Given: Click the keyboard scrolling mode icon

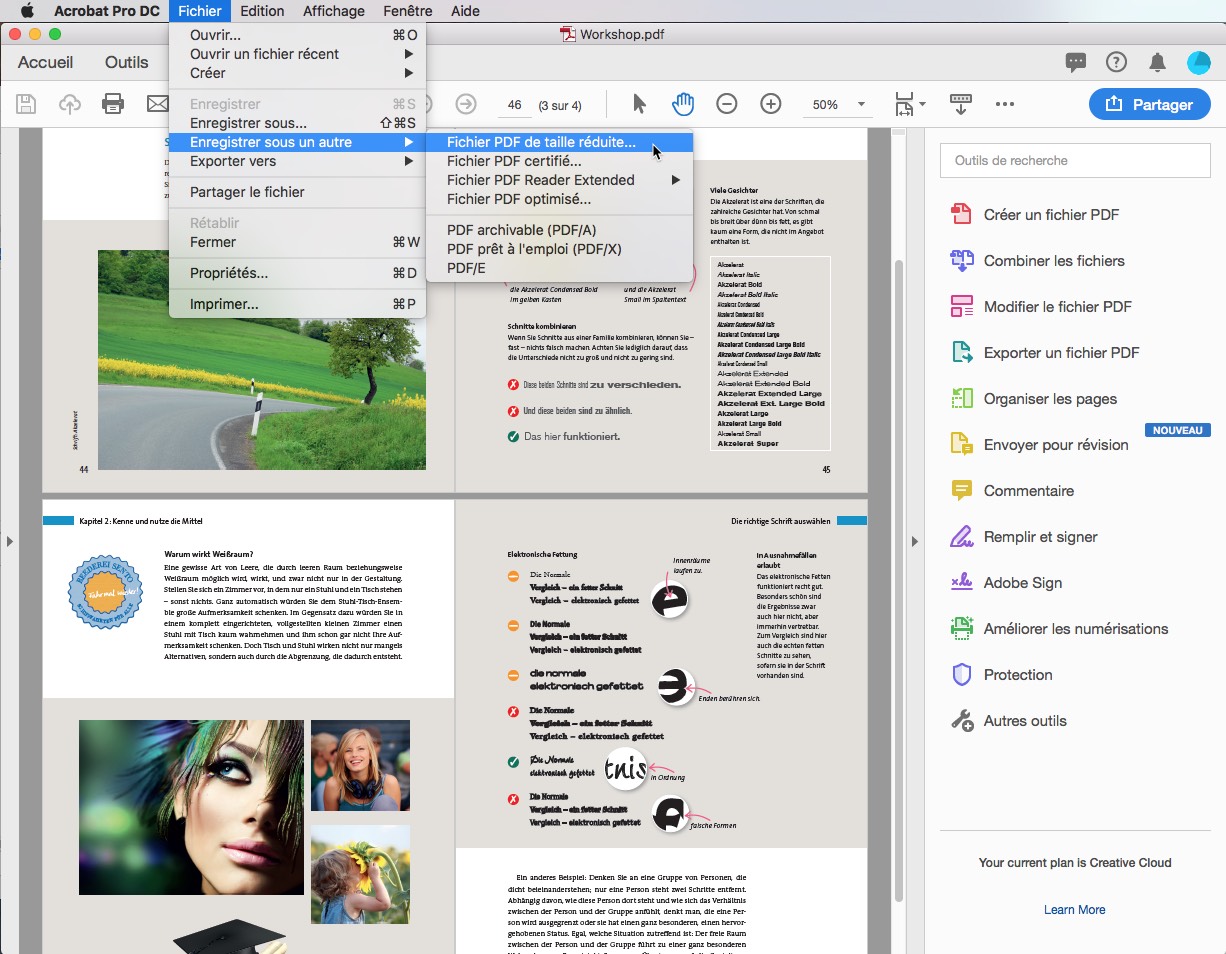Looking at the screenshot, I should (961, 104).
